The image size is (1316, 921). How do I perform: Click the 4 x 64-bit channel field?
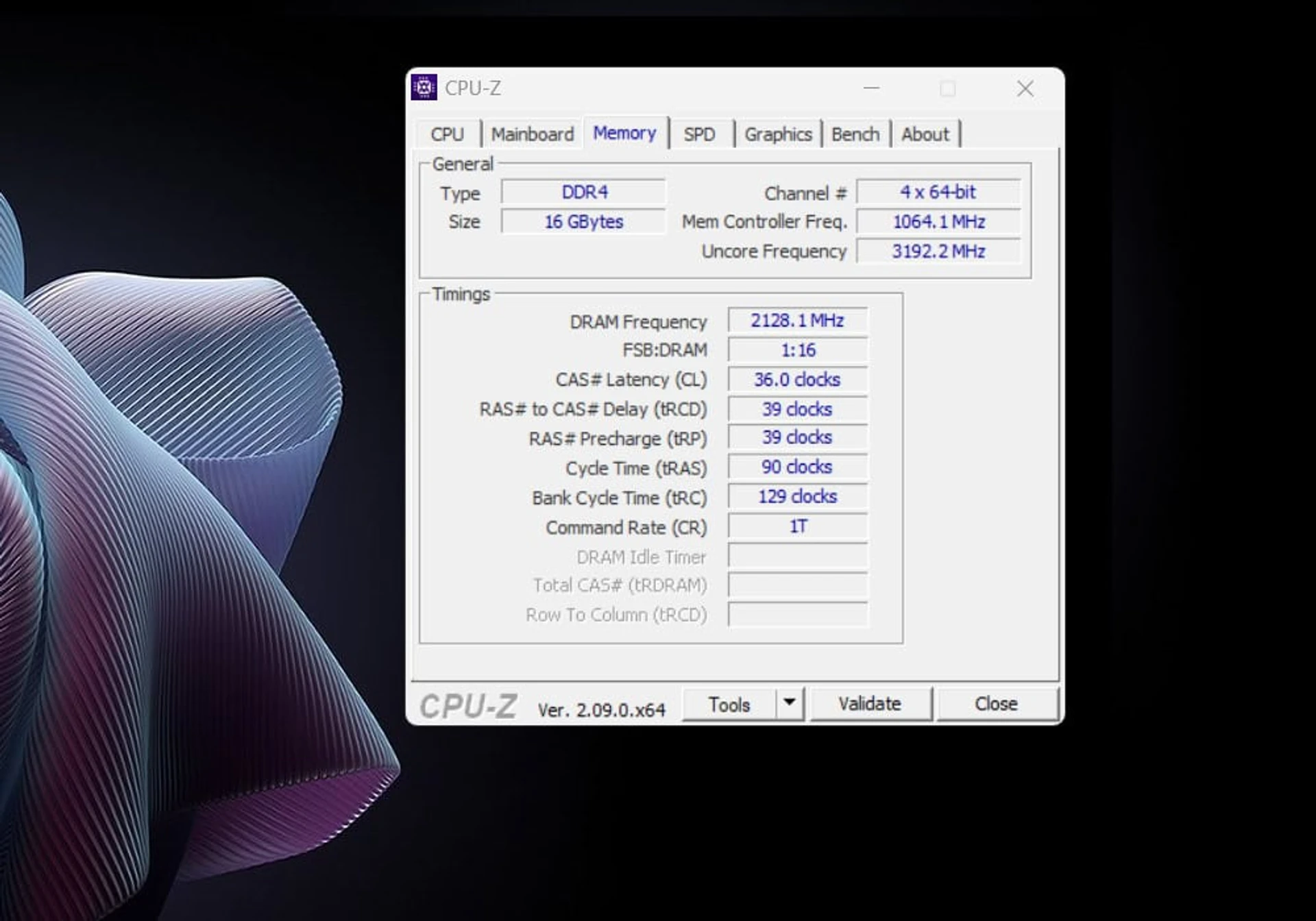click(x=938, y=192)
